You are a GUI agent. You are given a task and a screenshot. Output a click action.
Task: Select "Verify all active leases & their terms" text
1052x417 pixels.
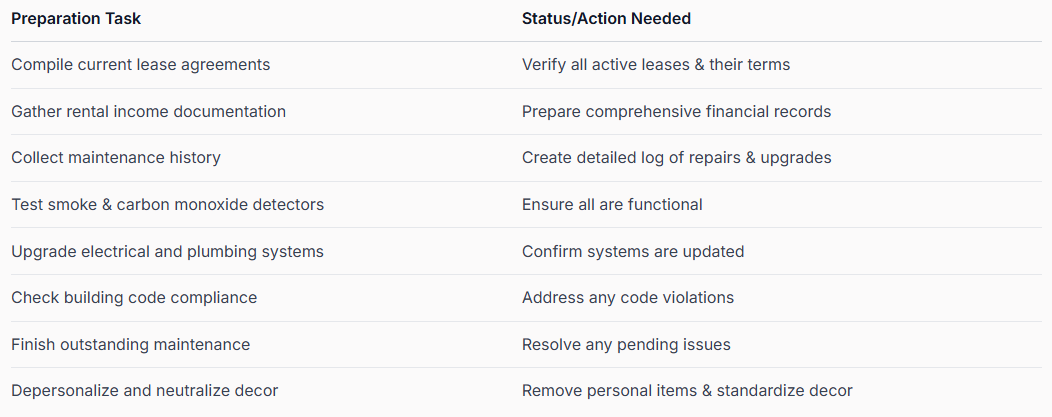pyautogui.click(x=655, y=65)
